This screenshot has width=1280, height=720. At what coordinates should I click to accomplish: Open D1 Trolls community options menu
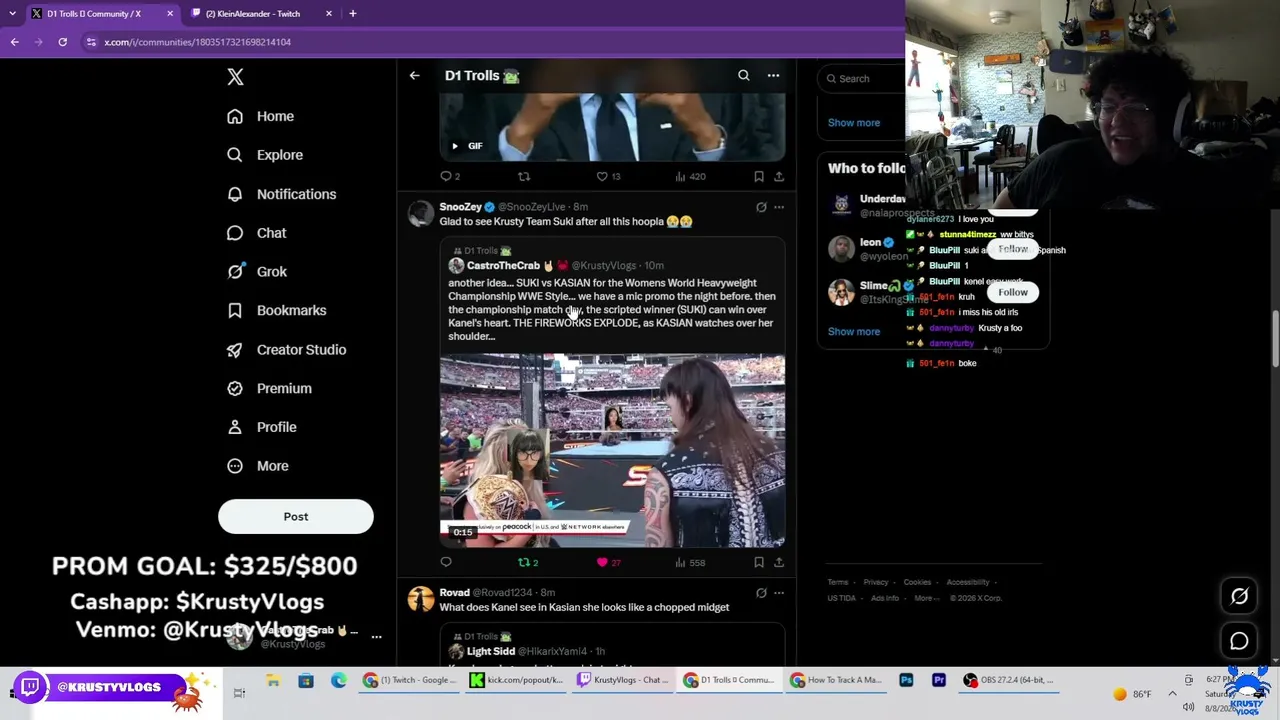click(x=773, y=75)
